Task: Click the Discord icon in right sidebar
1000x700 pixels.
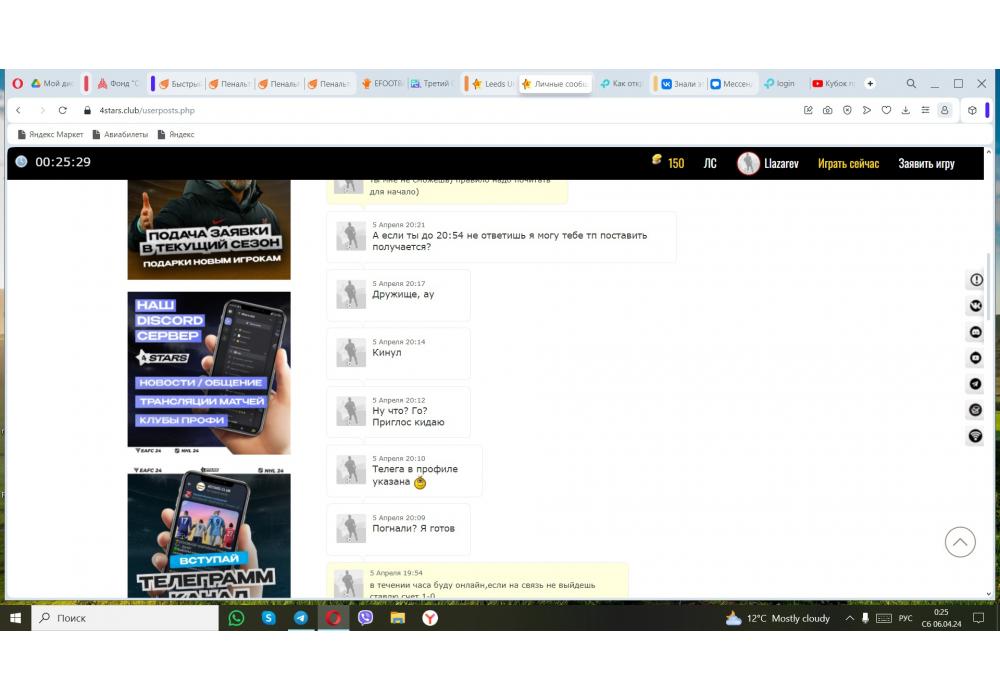Action: pos(975,332)
